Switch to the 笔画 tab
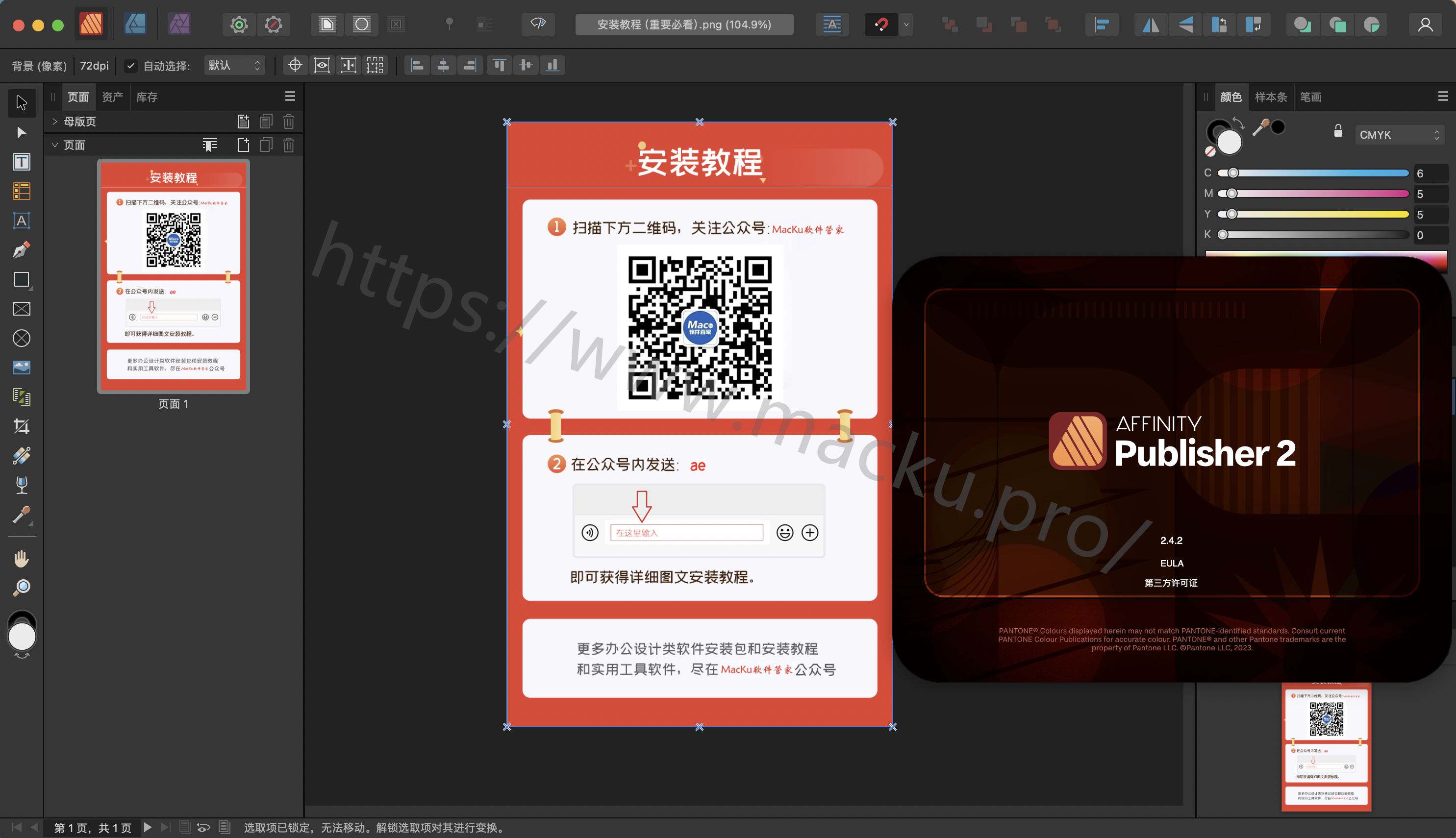Image resolution: width=1456 pixels, height=838 pixels. click(x=1310, y=97)
